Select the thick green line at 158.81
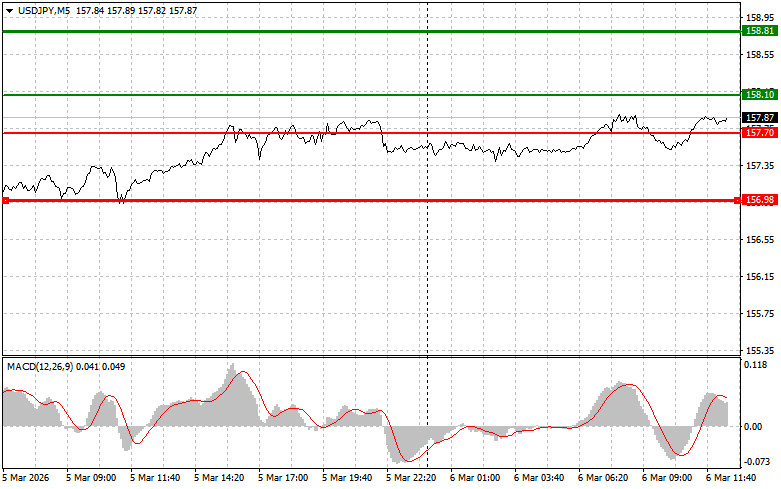Image resolution: width=781 pixels, height=489 pixels. click(x=300, y=31)
